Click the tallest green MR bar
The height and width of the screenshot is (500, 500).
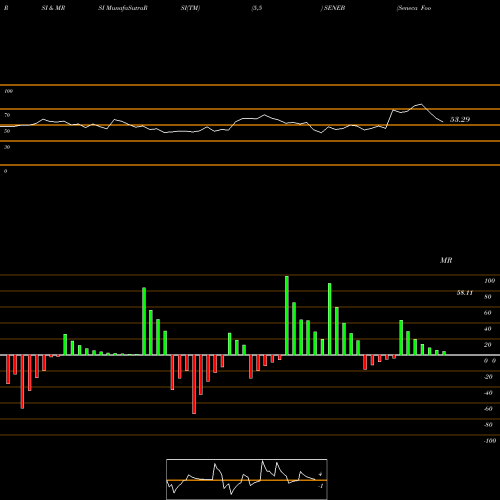(287, 315)
